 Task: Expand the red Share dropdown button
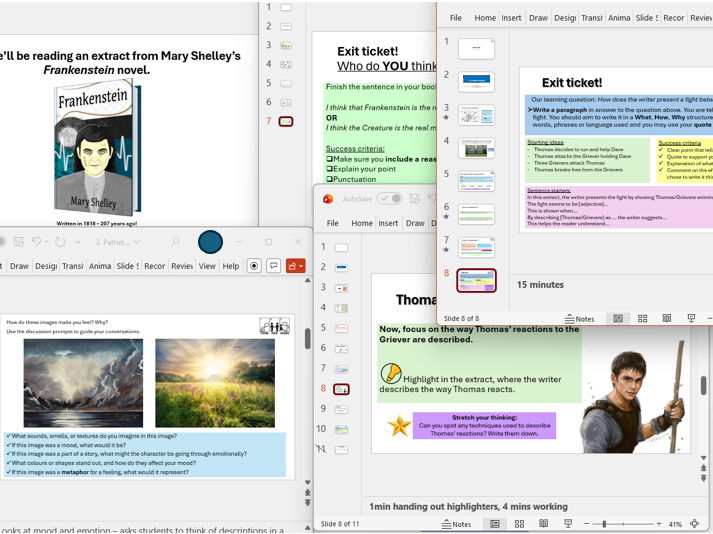(295, 266)
